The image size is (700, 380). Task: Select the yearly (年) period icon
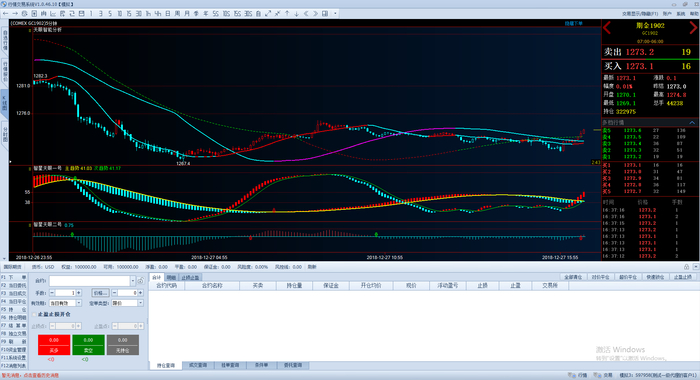pyautogui.click(x=206, y=14)
